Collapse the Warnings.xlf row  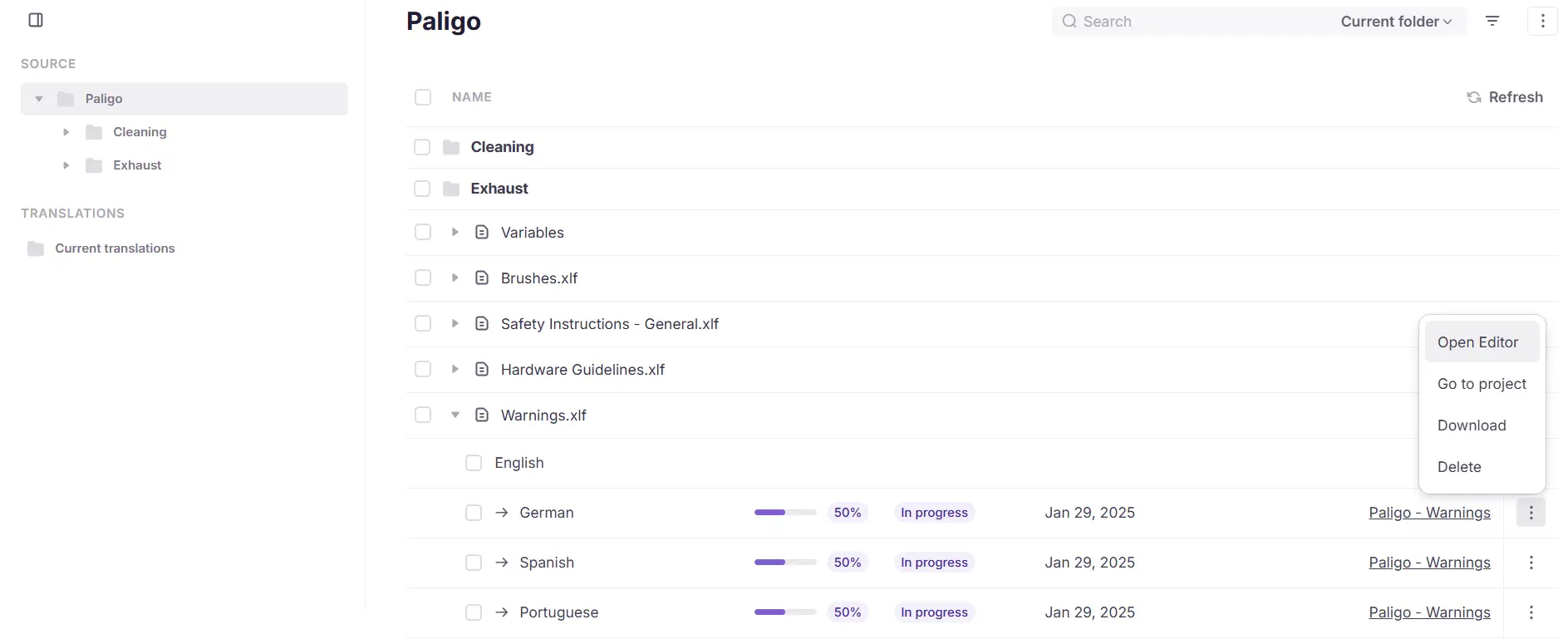click(455, 415)
